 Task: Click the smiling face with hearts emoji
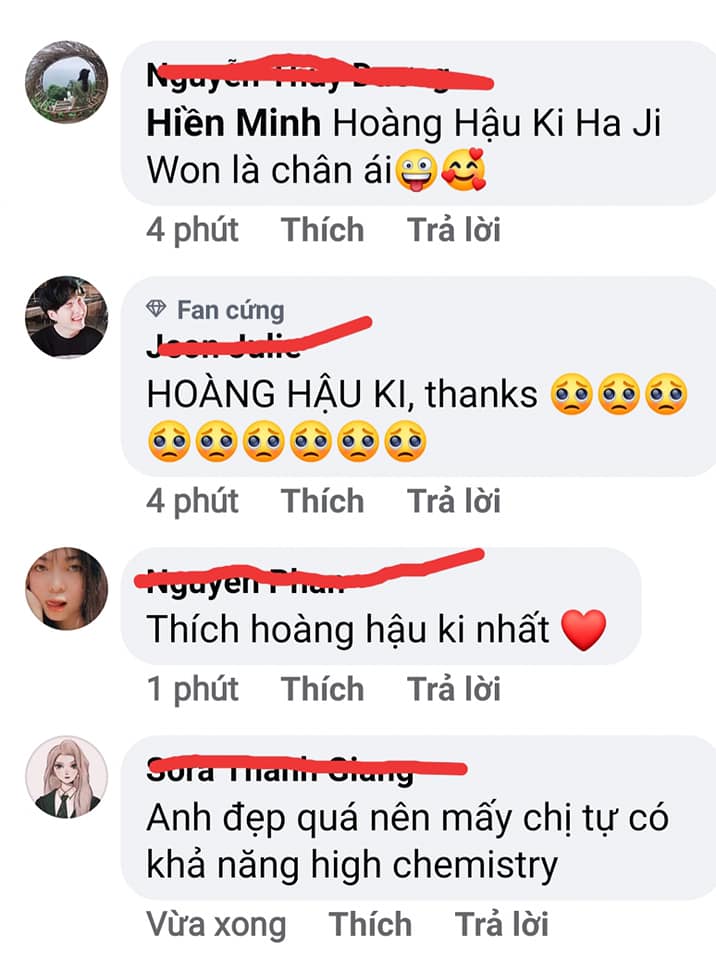(x=464, y=170)
